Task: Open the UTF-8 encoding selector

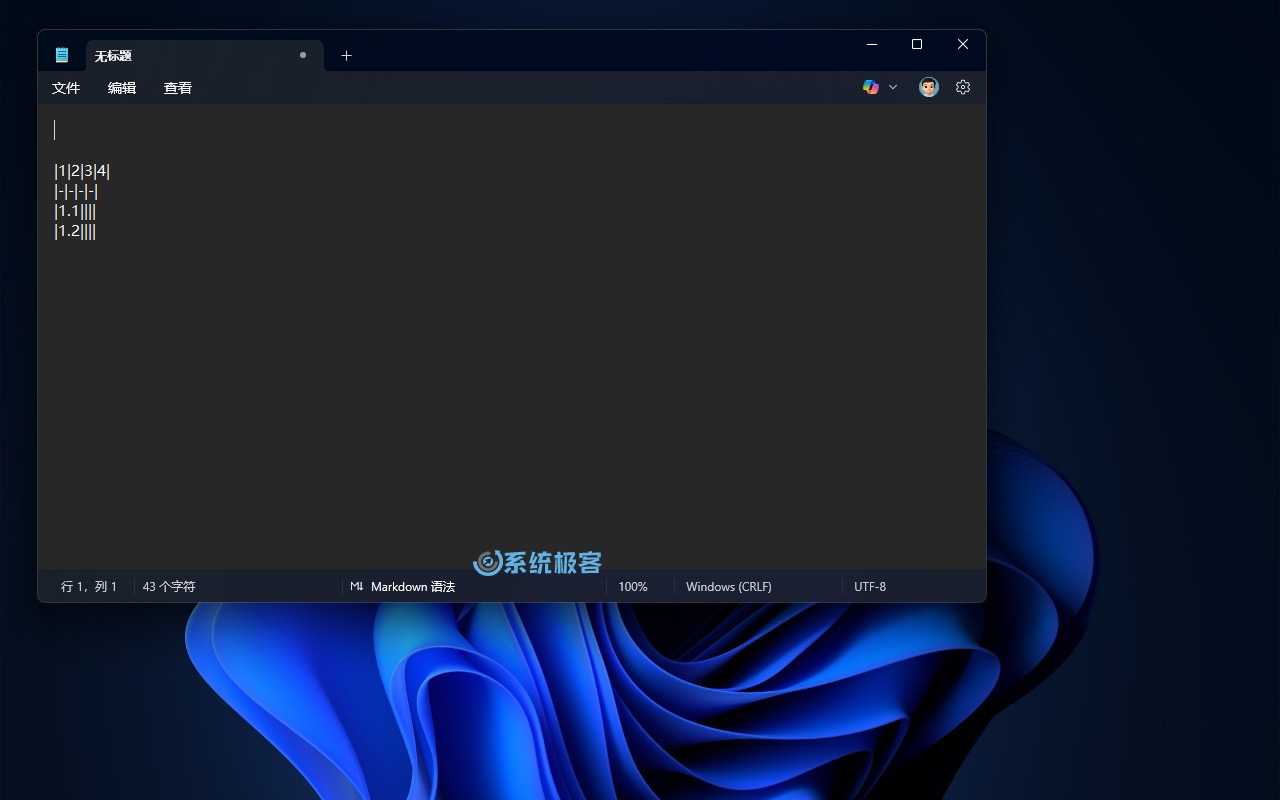Action: [870, 587]
